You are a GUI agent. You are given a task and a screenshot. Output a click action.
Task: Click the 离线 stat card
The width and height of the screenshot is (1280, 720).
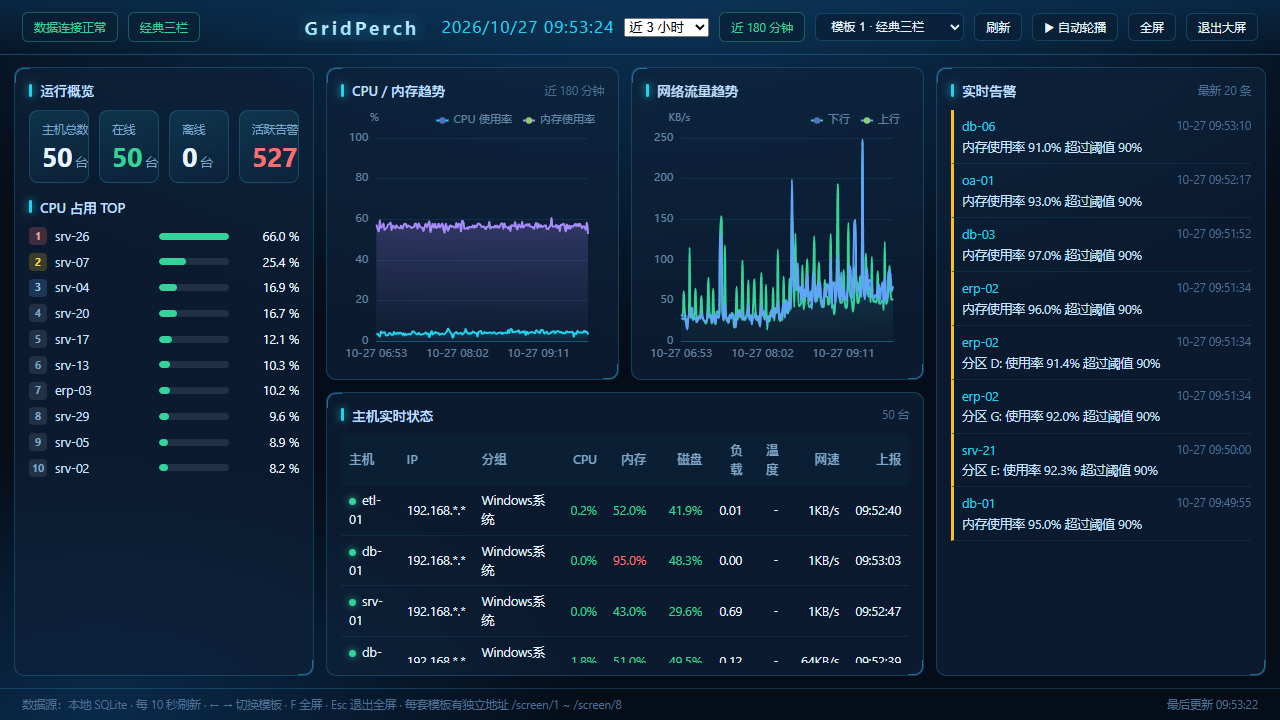(199, 146)
